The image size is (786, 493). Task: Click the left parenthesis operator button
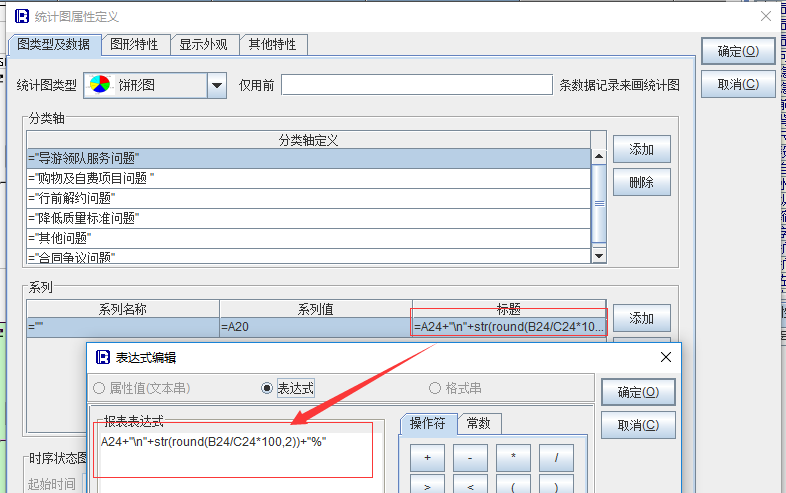click(x=513, y=484)
